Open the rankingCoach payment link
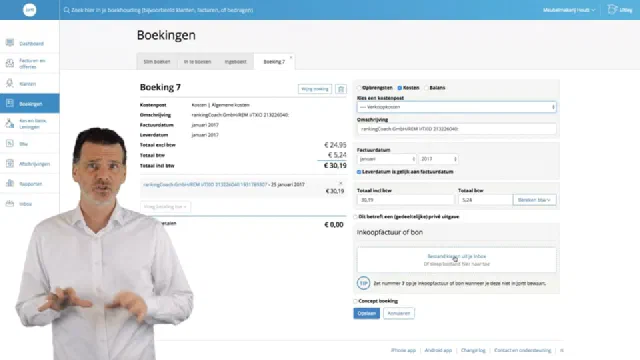 [205, 184]
